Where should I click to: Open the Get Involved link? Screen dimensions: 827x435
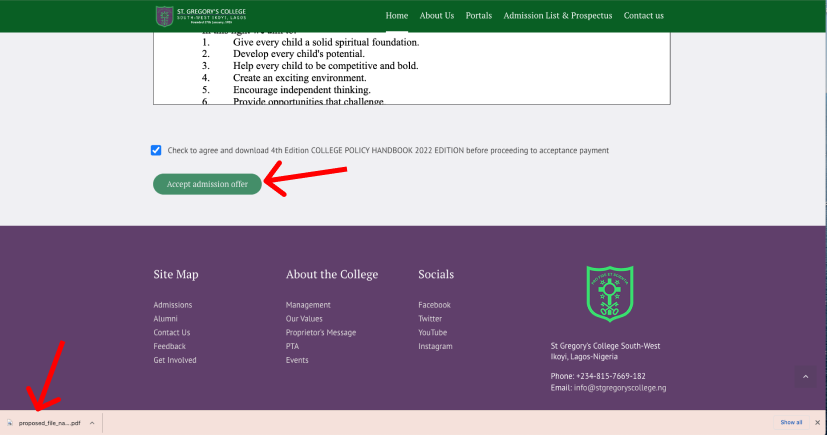(x=175, y=360)
